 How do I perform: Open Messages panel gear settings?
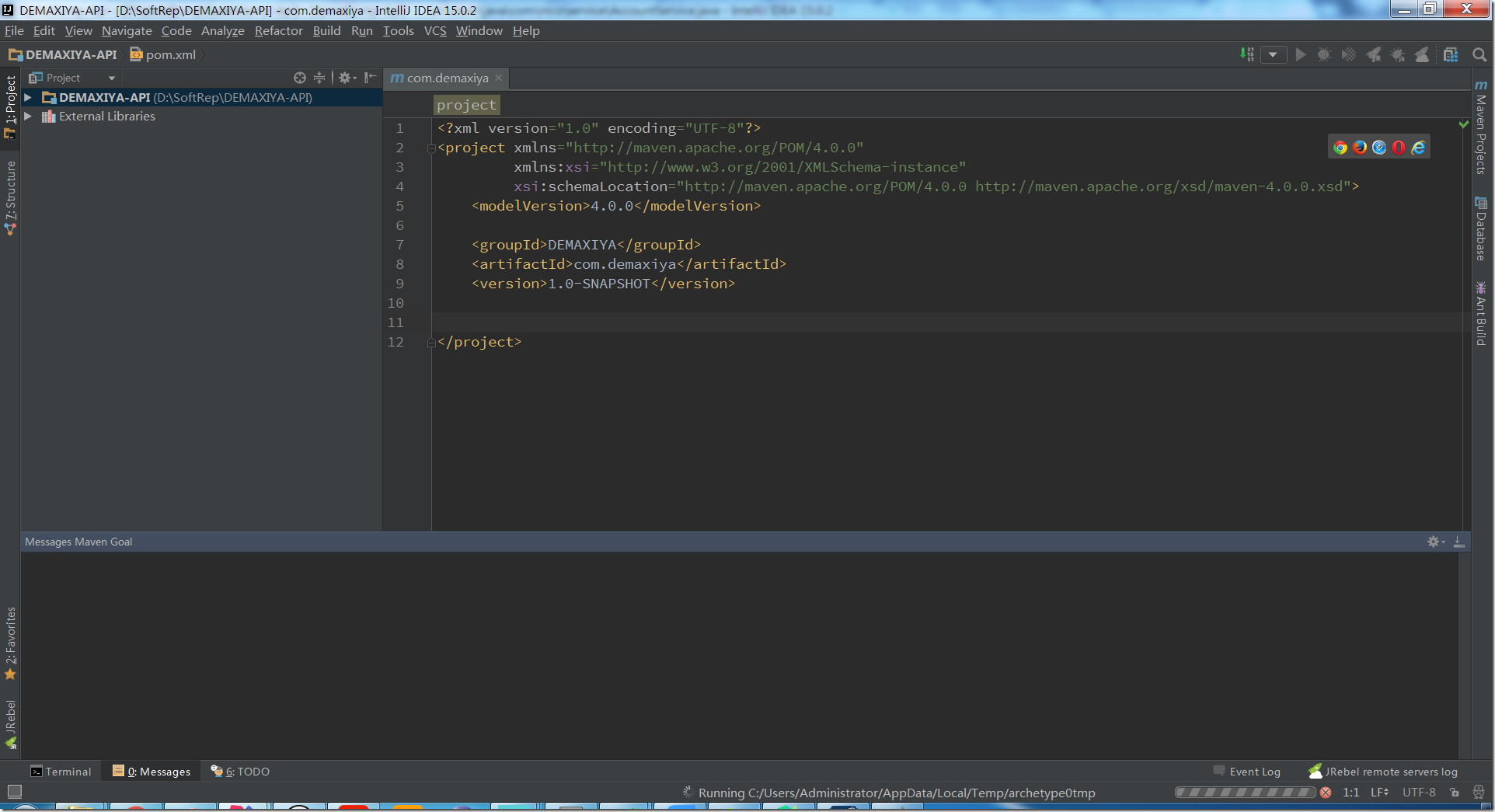[x=1435, y=542]
